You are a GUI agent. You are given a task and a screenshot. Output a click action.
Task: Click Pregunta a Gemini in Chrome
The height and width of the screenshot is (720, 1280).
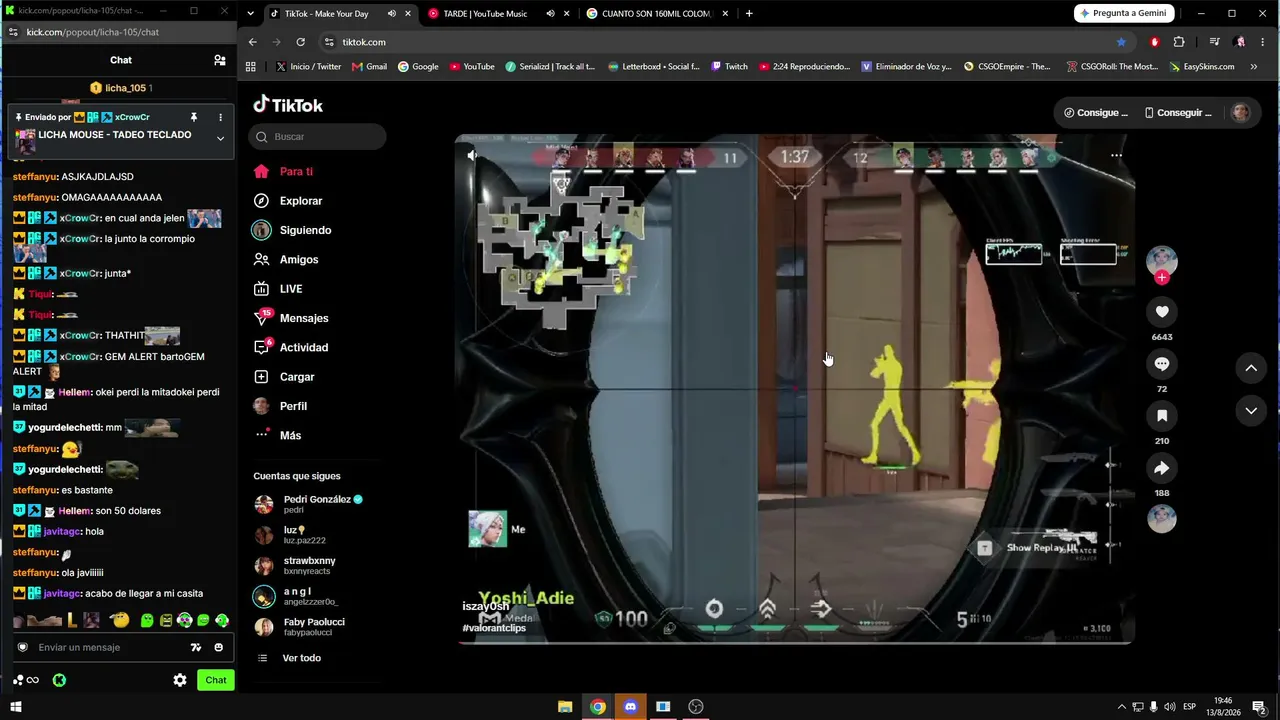(x=1124, y=13)
